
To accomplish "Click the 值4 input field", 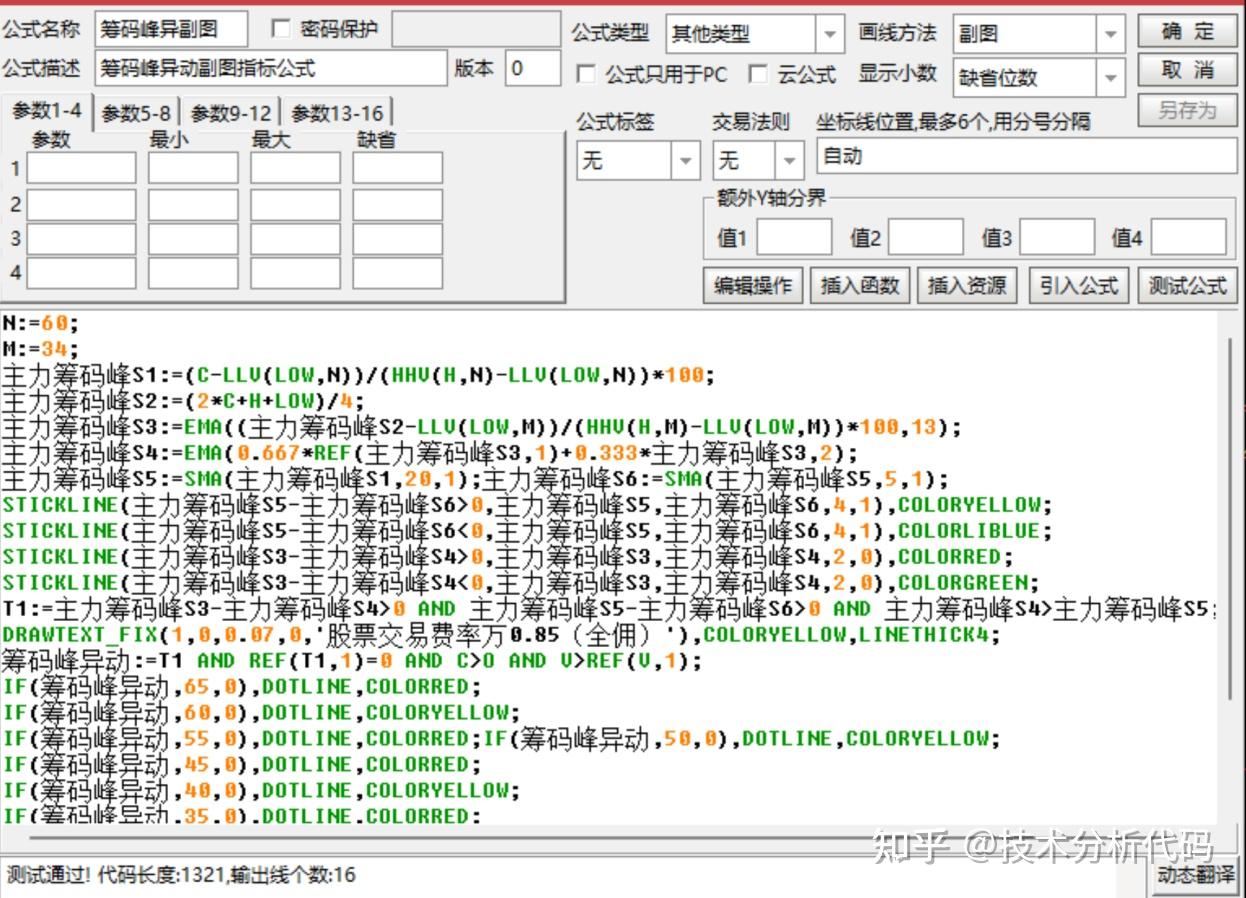I will pyautogui.click(x=1189, y=237).
